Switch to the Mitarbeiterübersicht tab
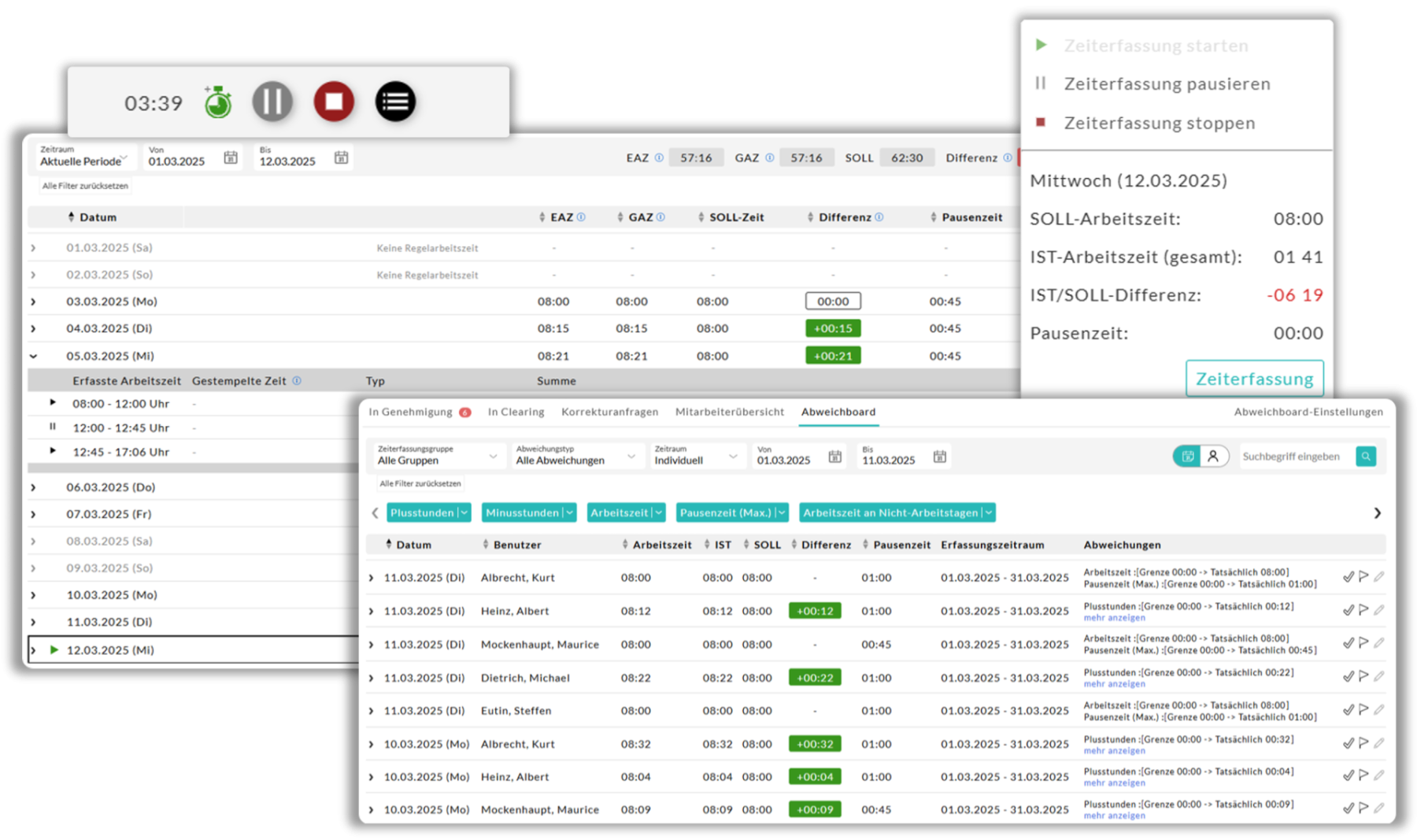 729,412
